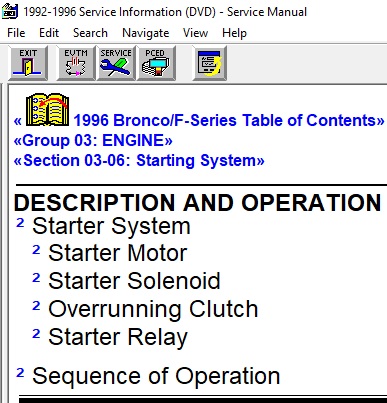Open the Edit menu
Screen dimensions: 387x403
point(49,33)
